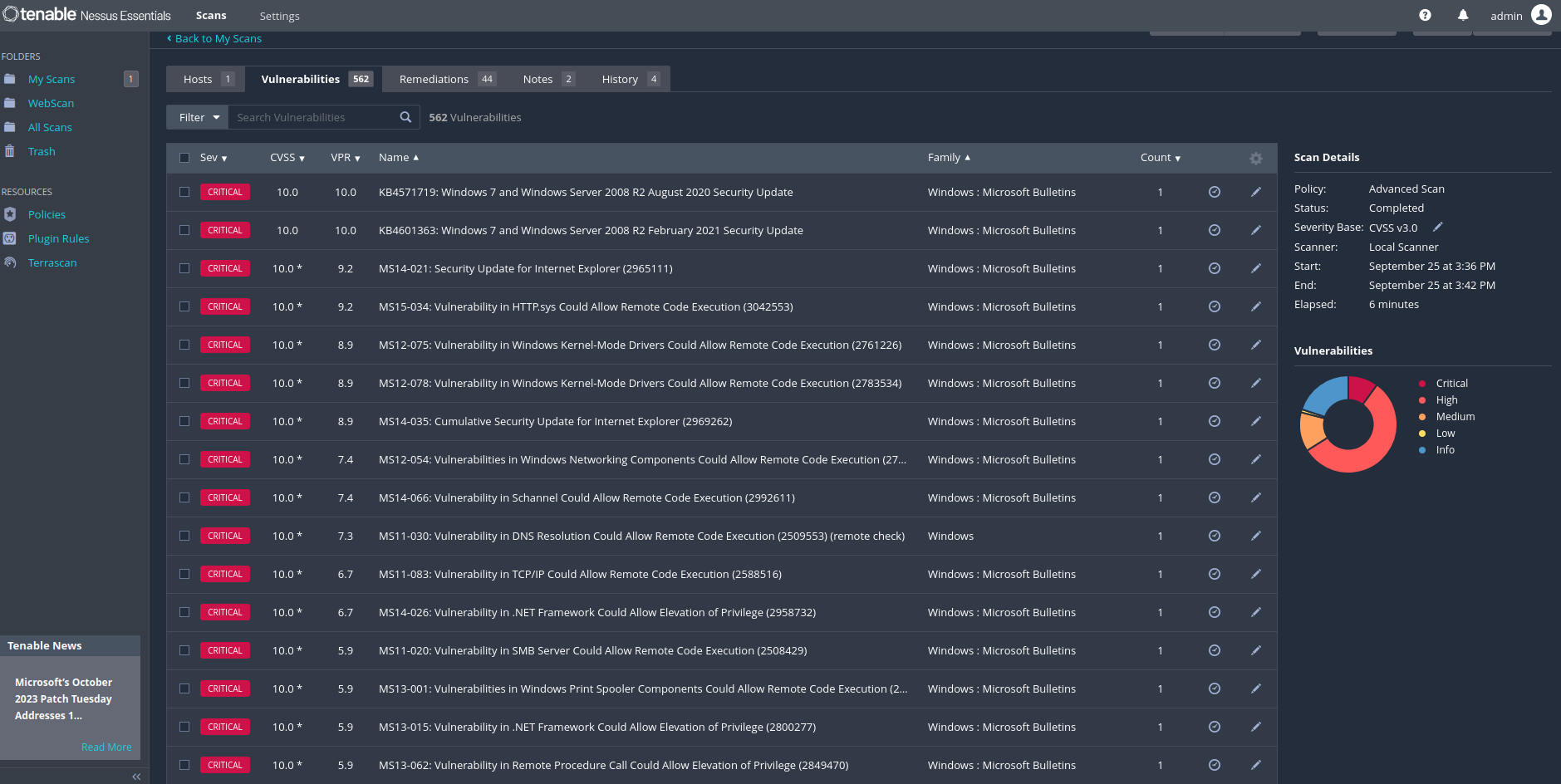
Task: Select all vulnerabilities with the header checkbox
Action: pos(184,158)
